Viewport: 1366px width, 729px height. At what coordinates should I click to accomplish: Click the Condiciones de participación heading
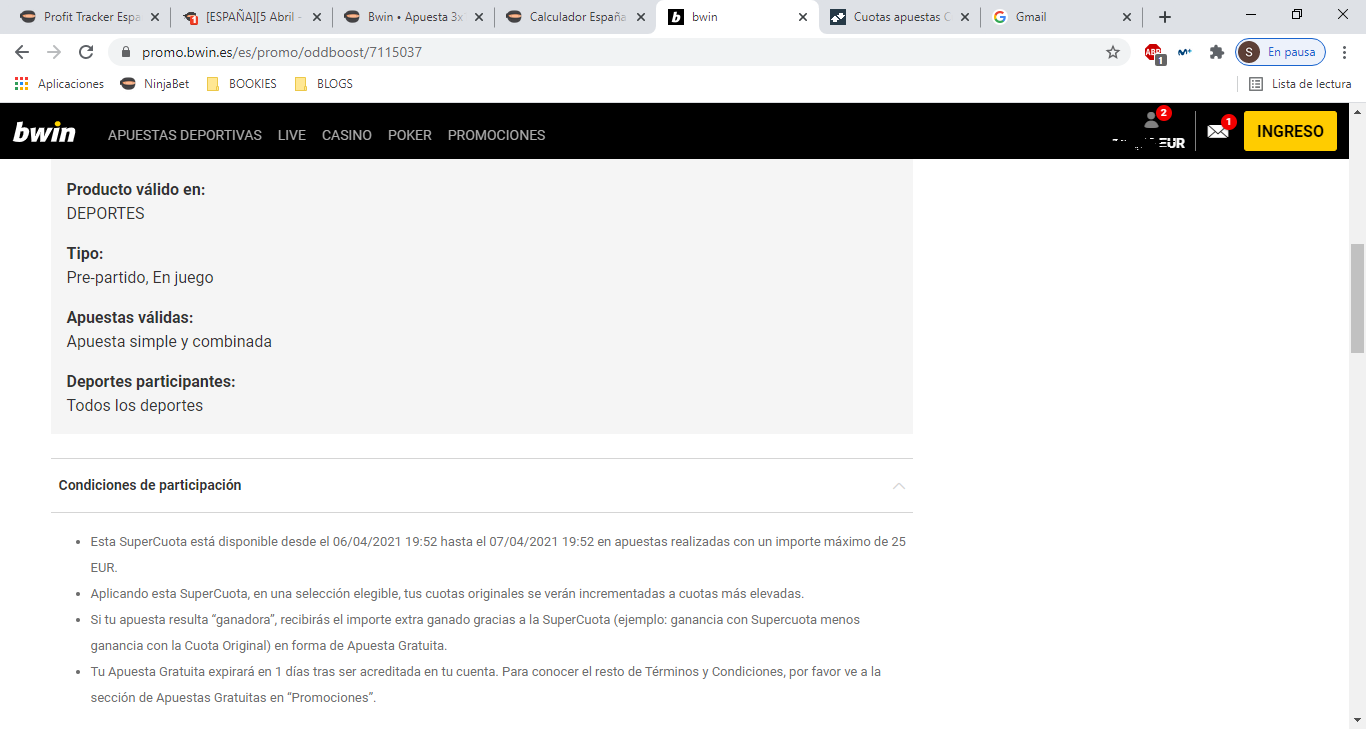(150, 485)
